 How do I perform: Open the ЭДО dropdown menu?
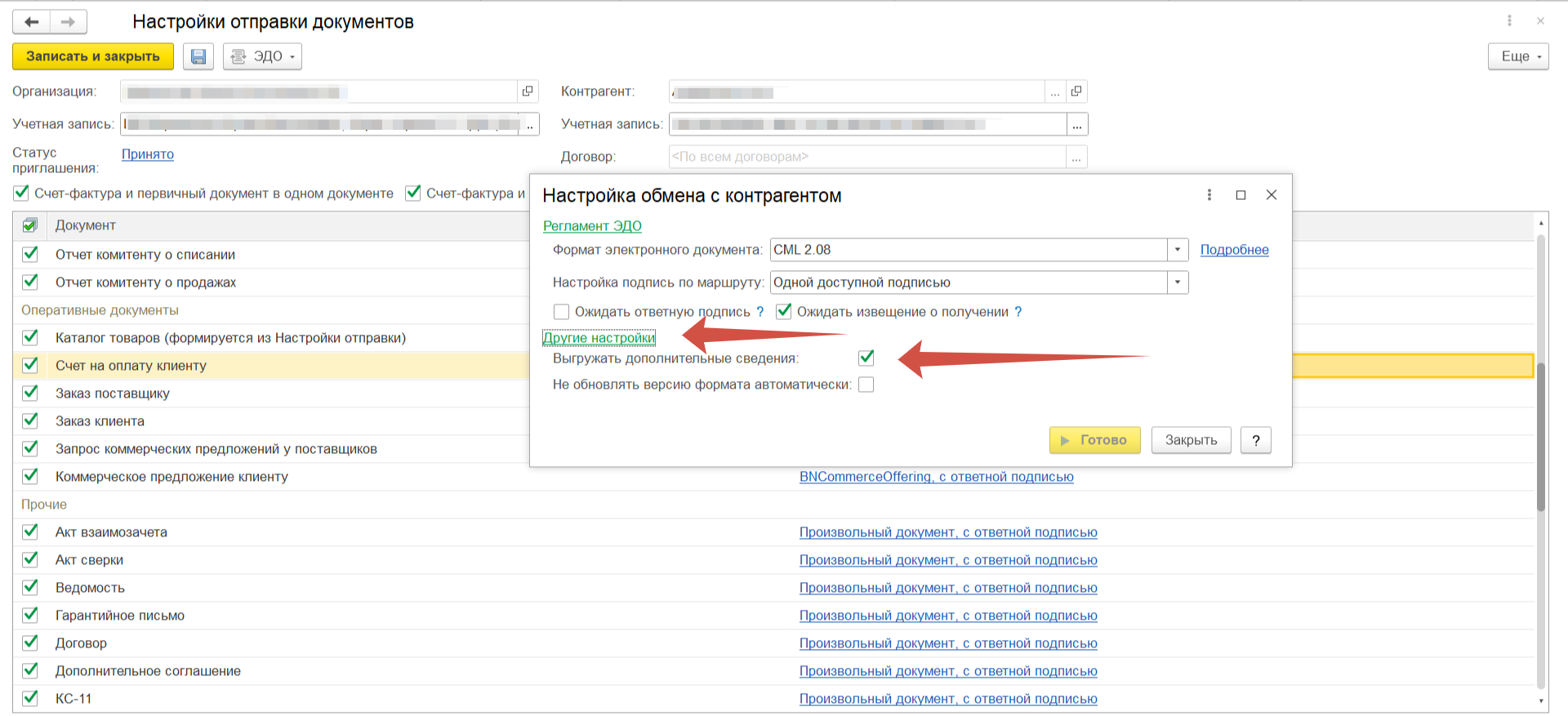tap(262, 56)
